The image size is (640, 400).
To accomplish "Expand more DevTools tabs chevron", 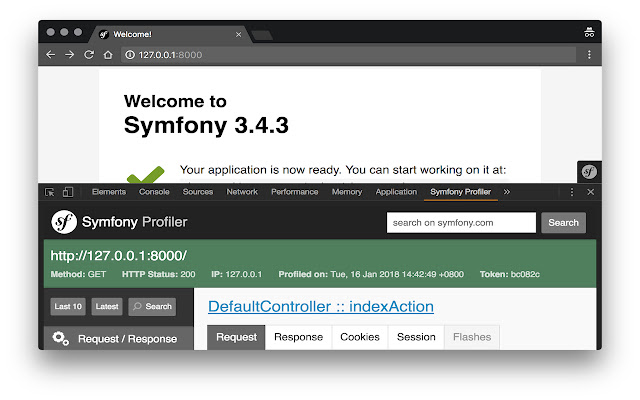I will click(507, 192).
